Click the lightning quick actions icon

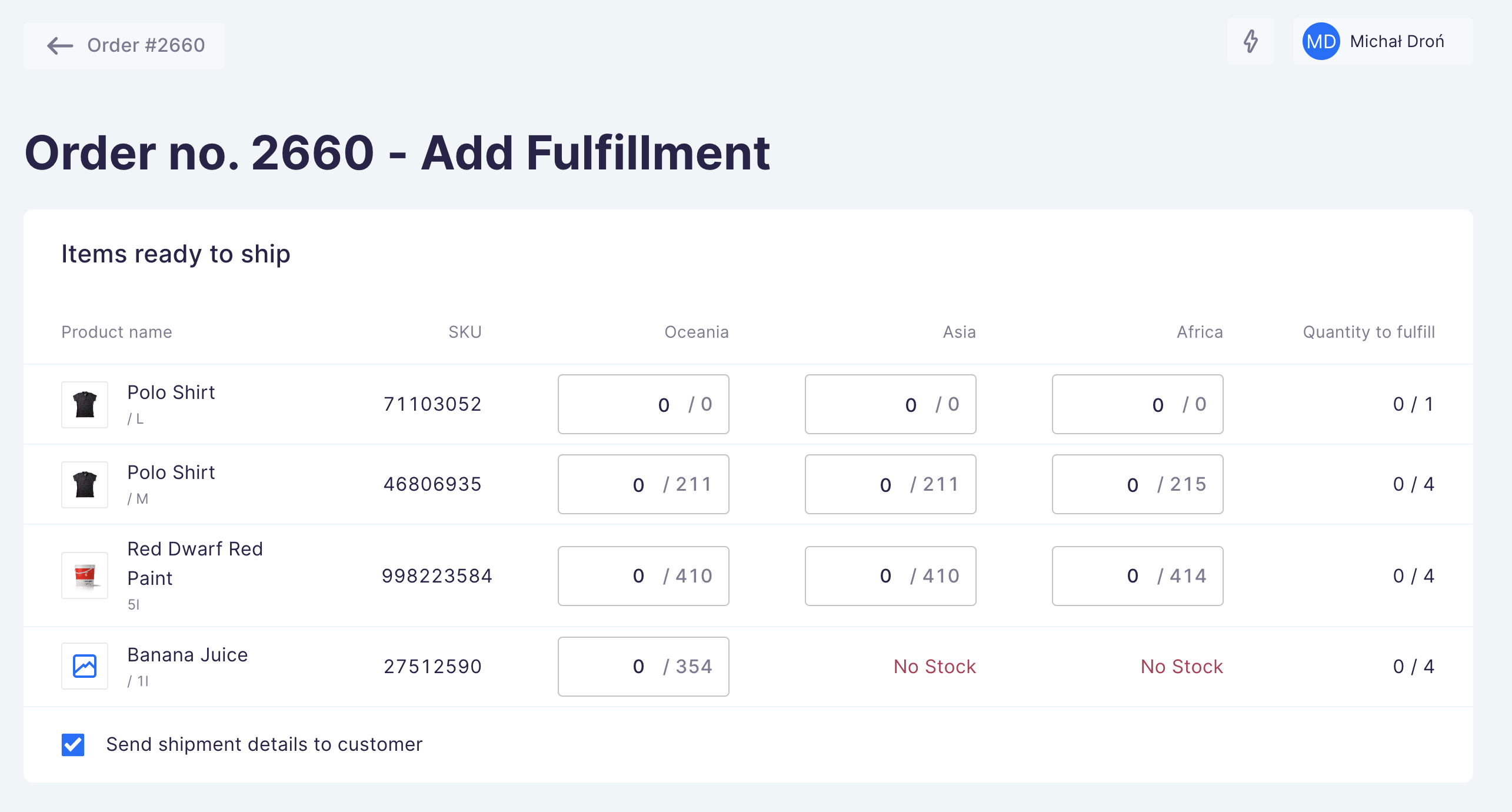[1250, 42]
